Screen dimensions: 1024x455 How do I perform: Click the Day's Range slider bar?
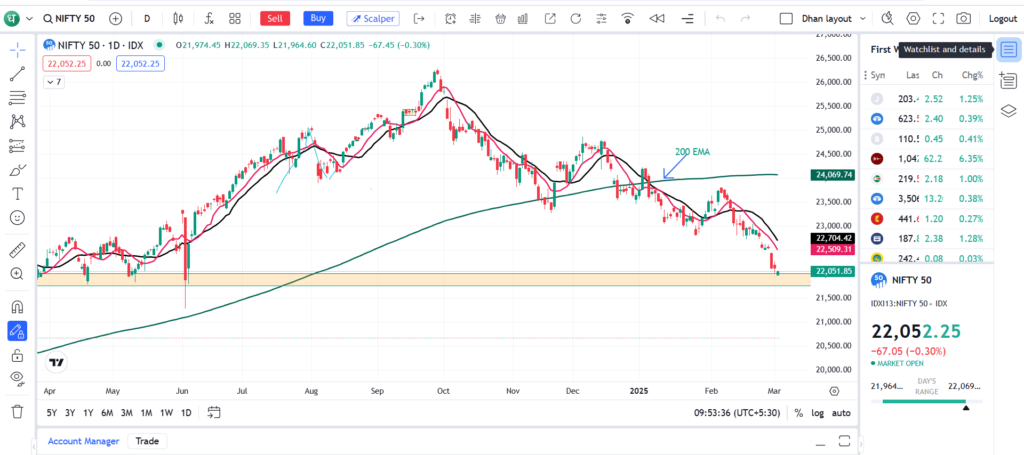[926, 401]
